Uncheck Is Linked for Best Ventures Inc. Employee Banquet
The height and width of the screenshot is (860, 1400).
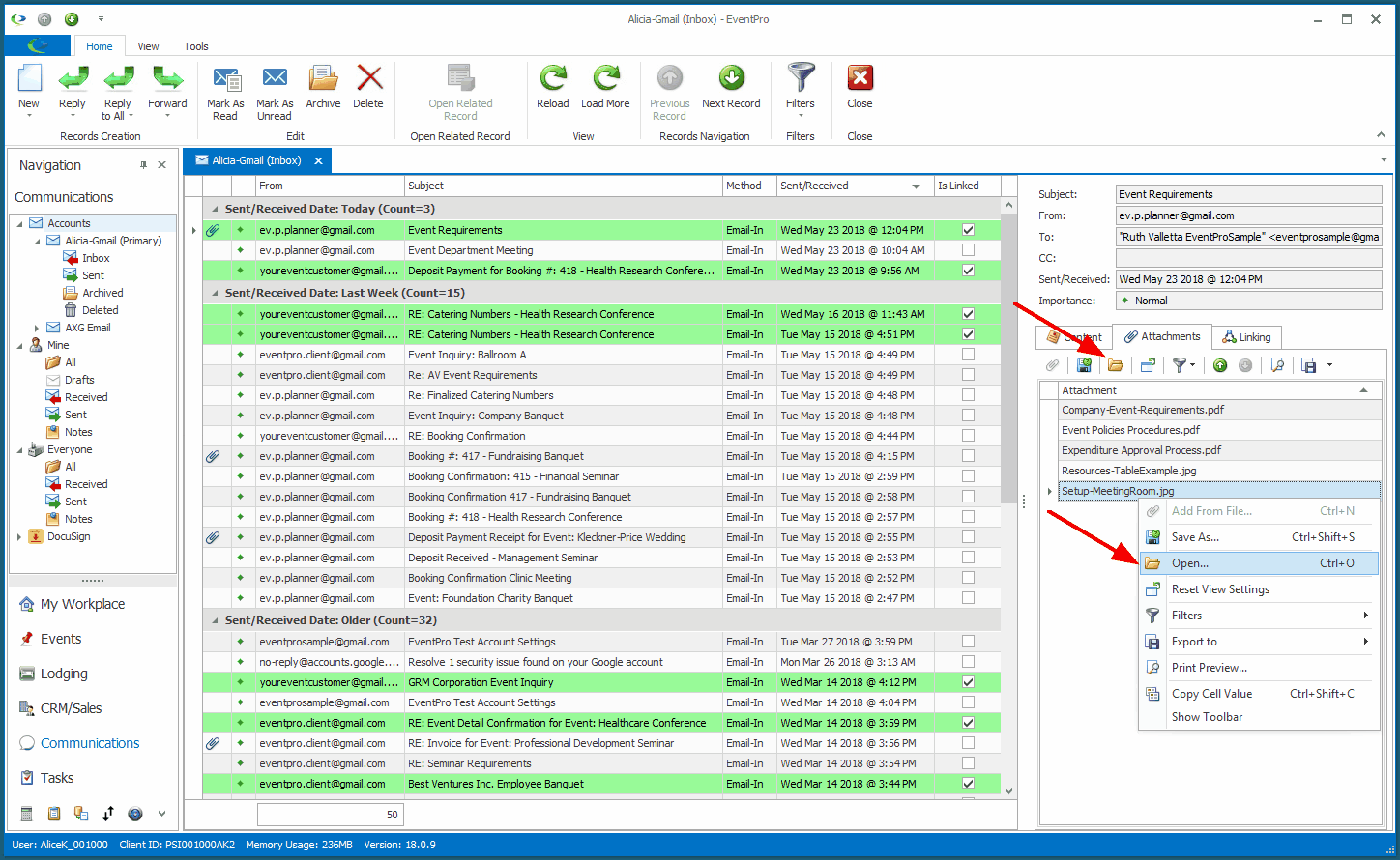968,784
